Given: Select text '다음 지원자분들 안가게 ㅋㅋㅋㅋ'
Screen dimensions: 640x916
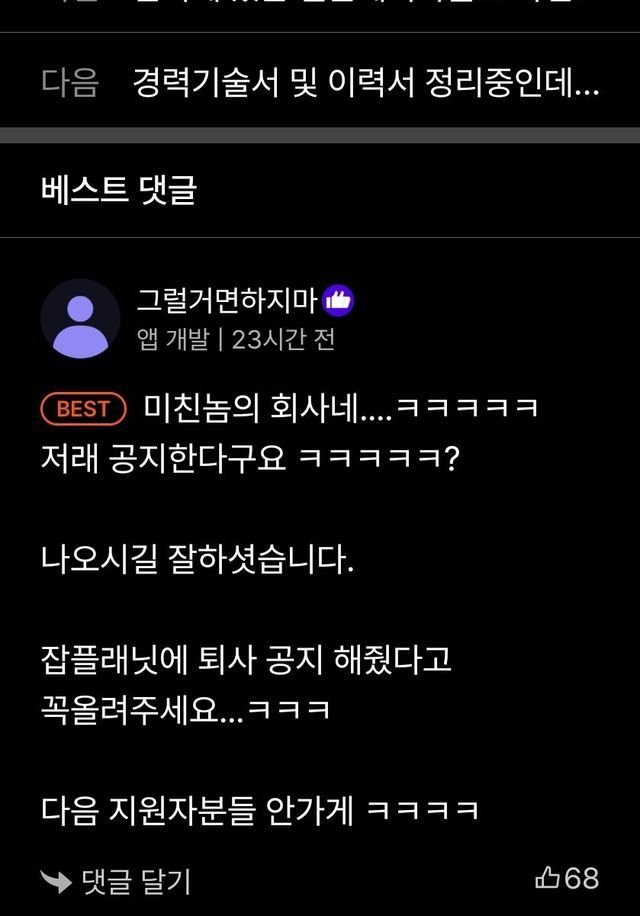Looking at the screenshot, I should (260, 811).
